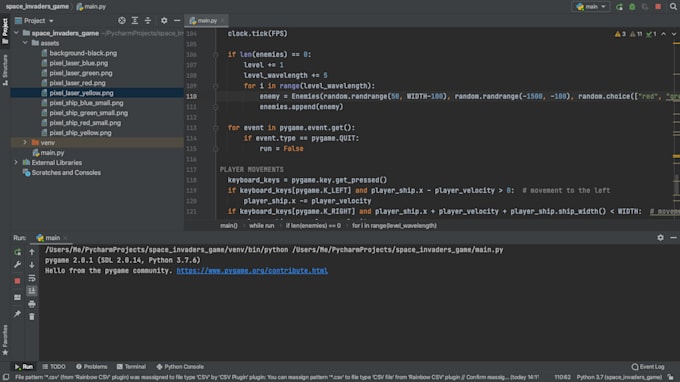The height and width of the screenshot is (382, 680).
Task: Toggle scroll to end in Run console
Action: (32, 291)
